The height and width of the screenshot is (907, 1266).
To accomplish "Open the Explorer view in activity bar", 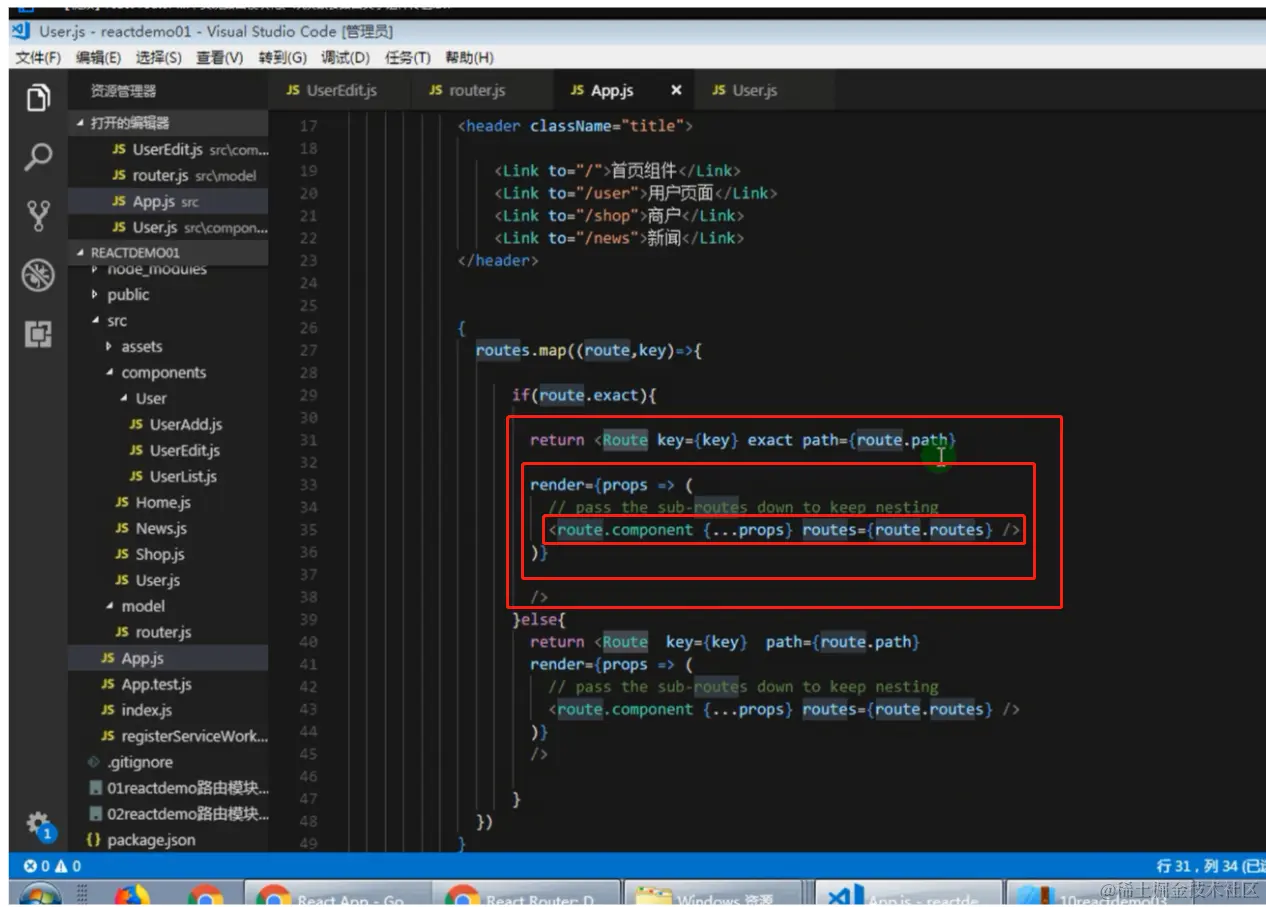I will click(38, 98).
